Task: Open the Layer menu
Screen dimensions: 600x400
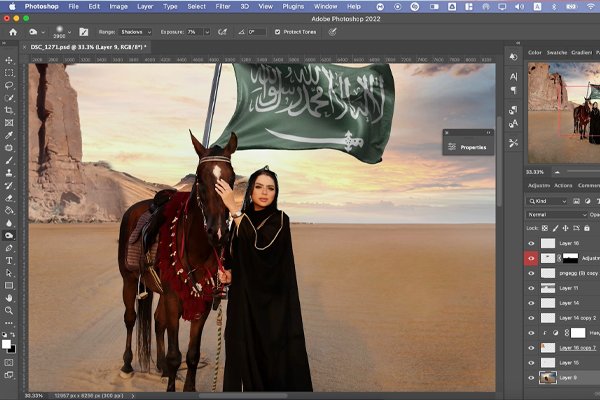Action: 145,7
